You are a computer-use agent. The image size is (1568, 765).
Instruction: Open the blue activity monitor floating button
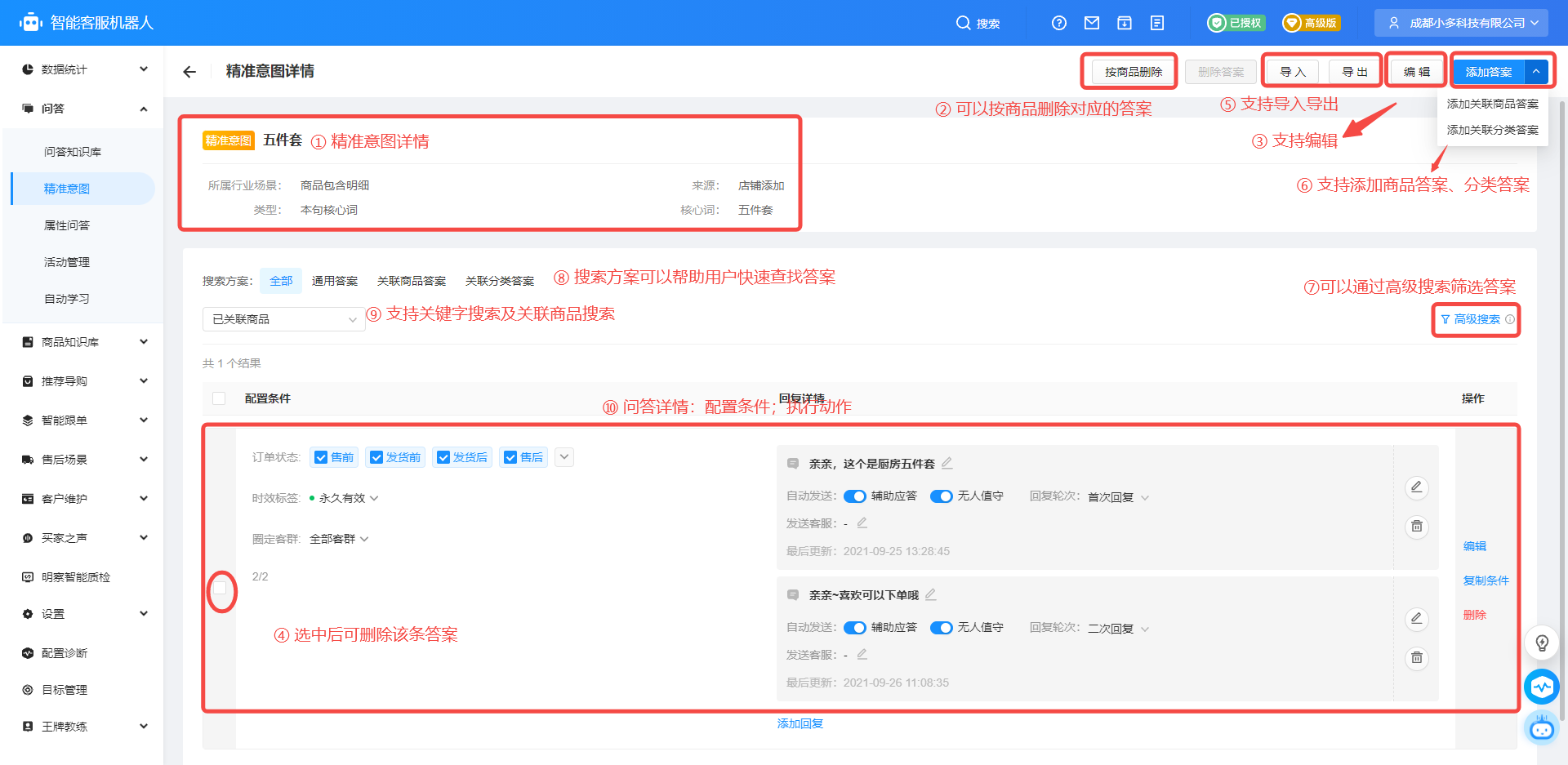[1542, 687]
